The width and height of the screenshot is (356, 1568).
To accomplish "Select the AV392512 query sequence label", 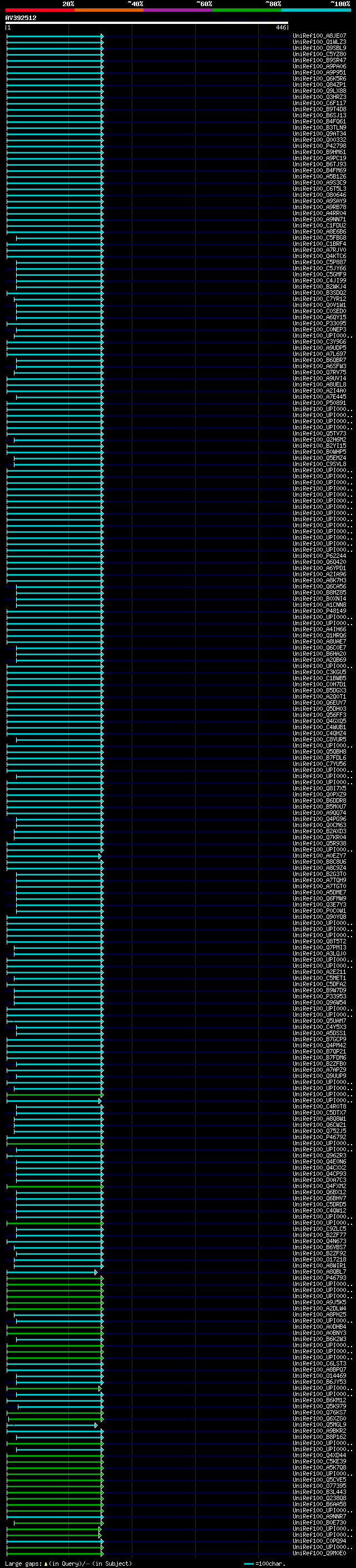I will pos(21,18).
